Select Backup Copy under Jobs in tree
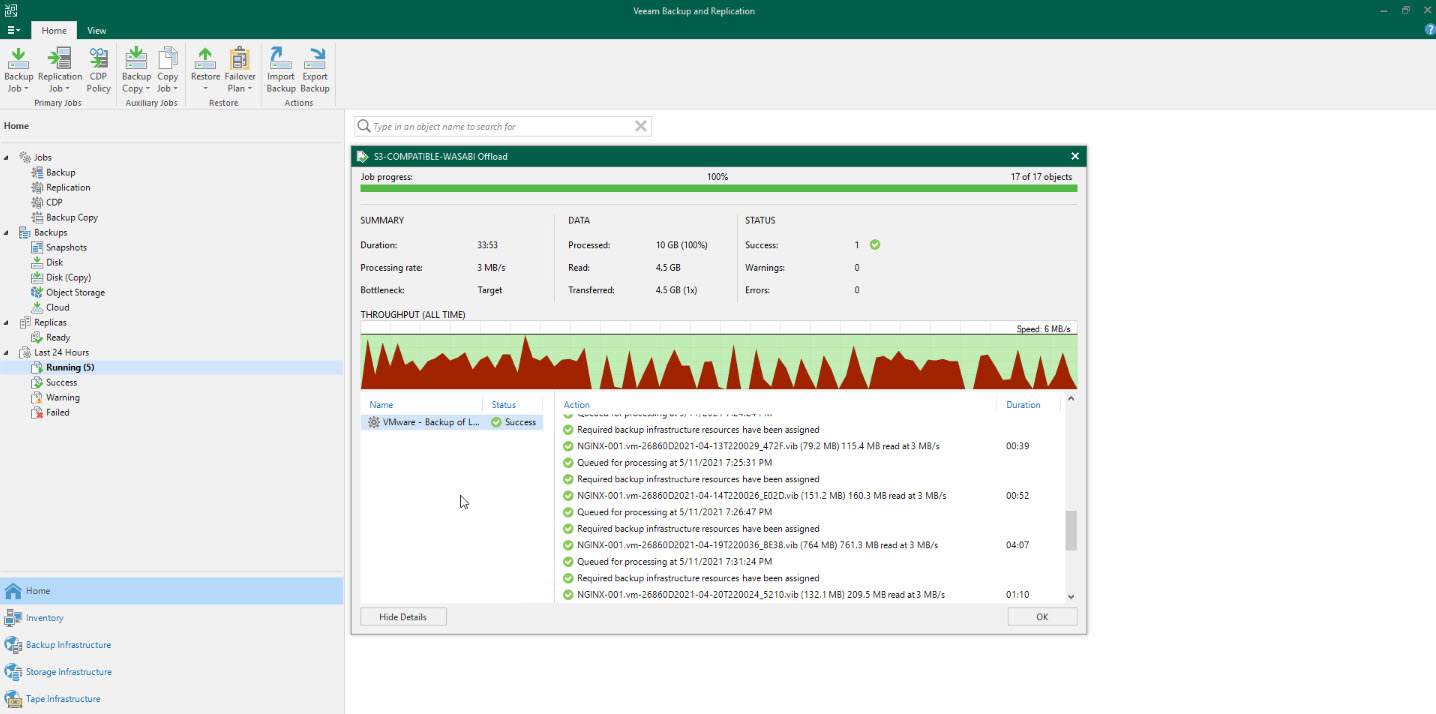This screenshot has height=714, width=1436. [x=72, y=217]
